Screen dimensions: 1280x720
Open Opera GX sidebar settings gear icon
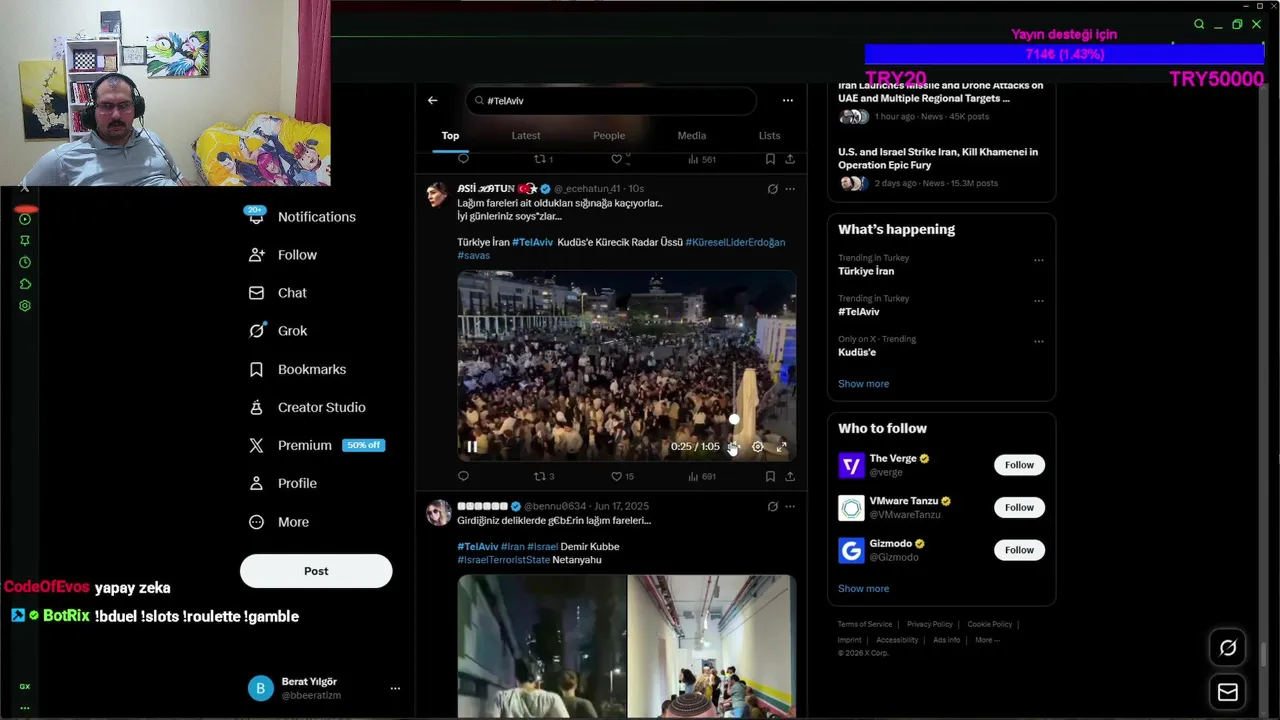tap(25, 306)
